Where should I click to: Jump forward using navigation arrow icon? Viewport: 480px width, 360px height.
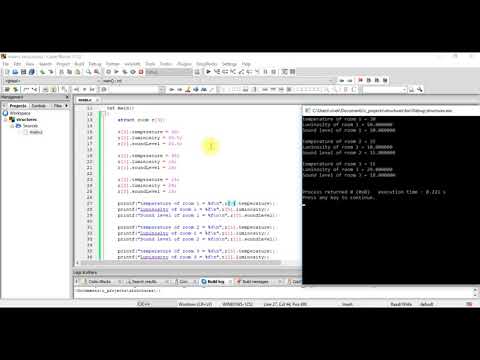click(x=350, y=80)
